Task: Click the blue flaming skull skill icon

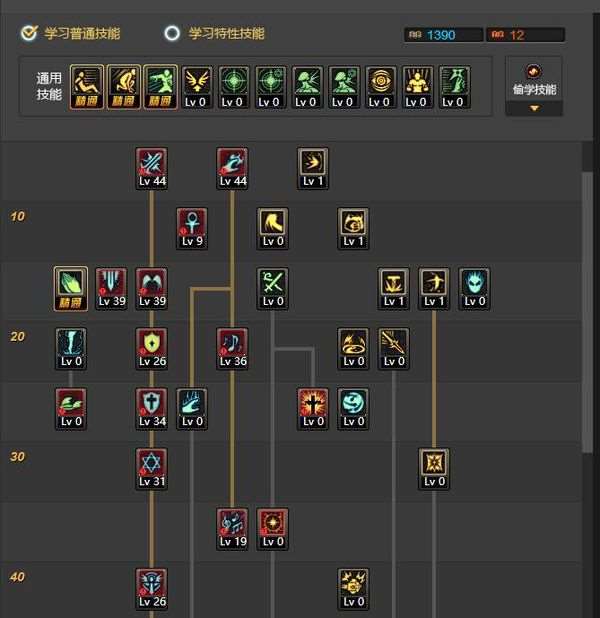Action: pyautogui.click(x=474, y=289)
